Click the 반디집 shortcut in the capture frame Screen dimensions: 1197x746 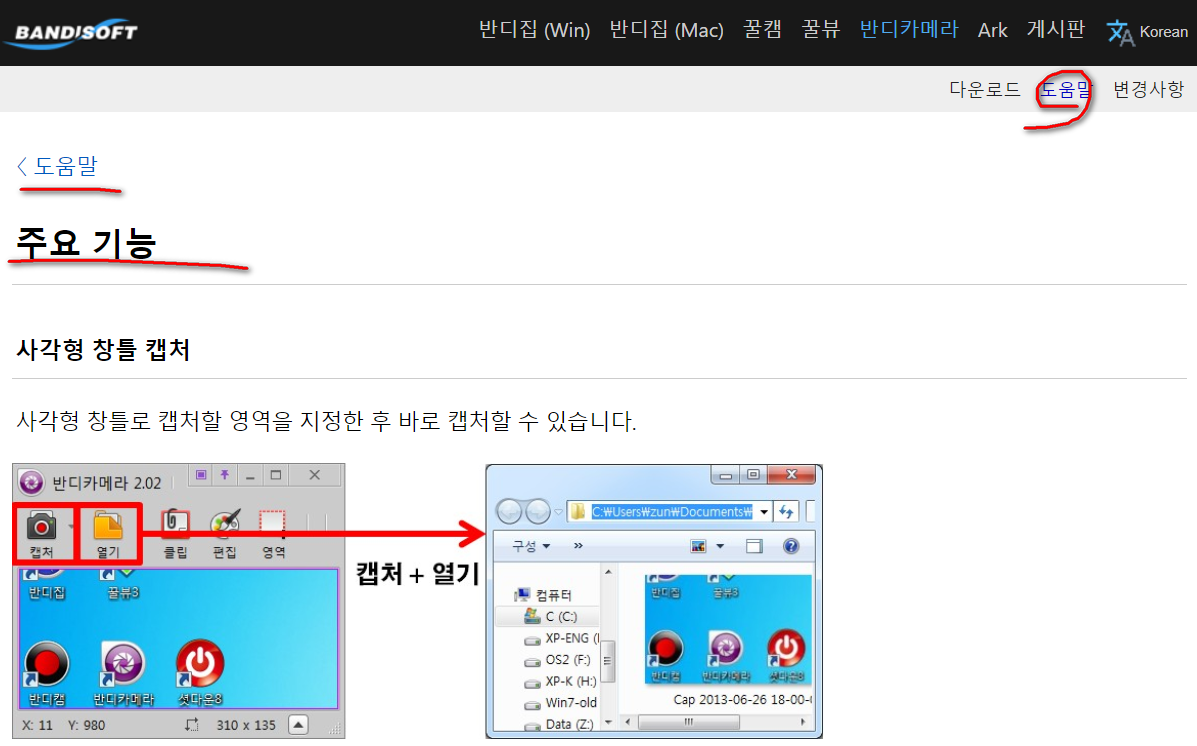click(x=47, y=584)
